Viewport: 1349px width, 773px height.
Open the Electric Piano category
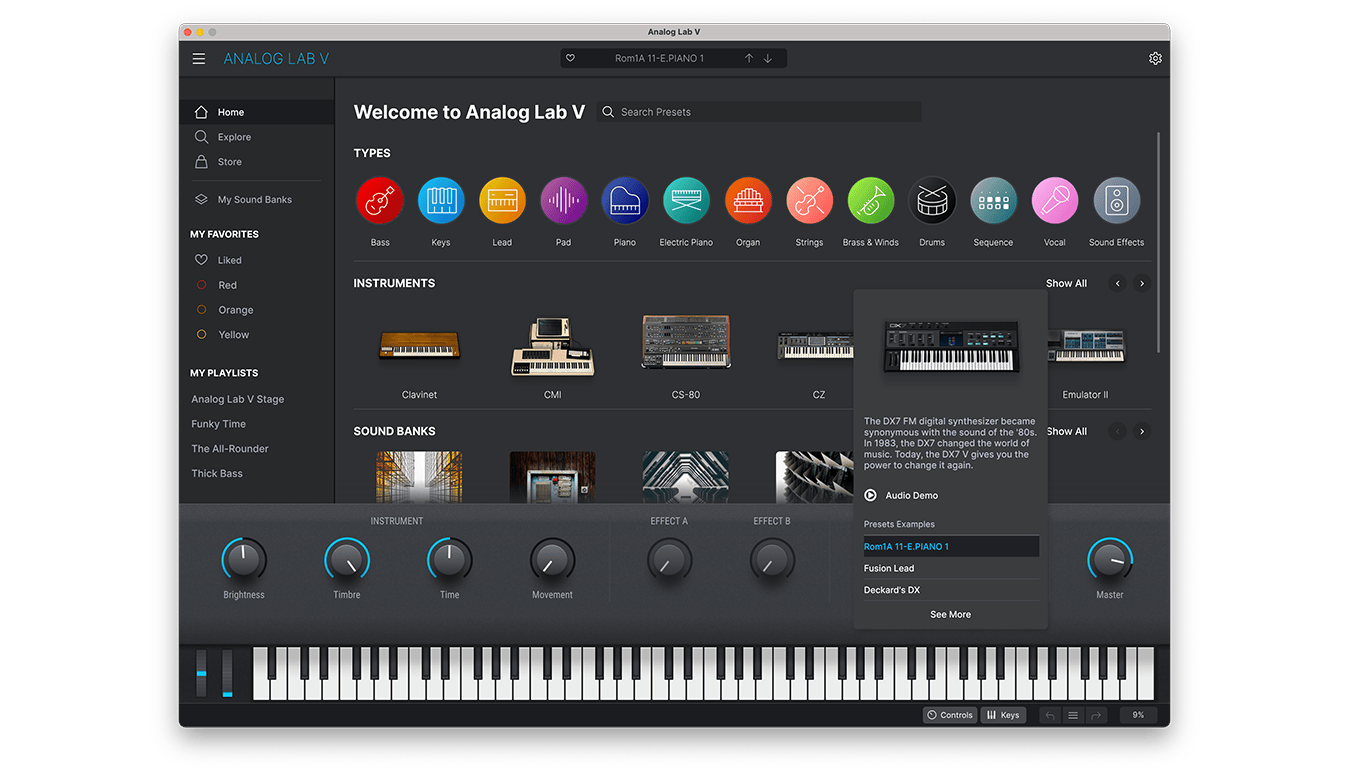(x=686, y=199)
